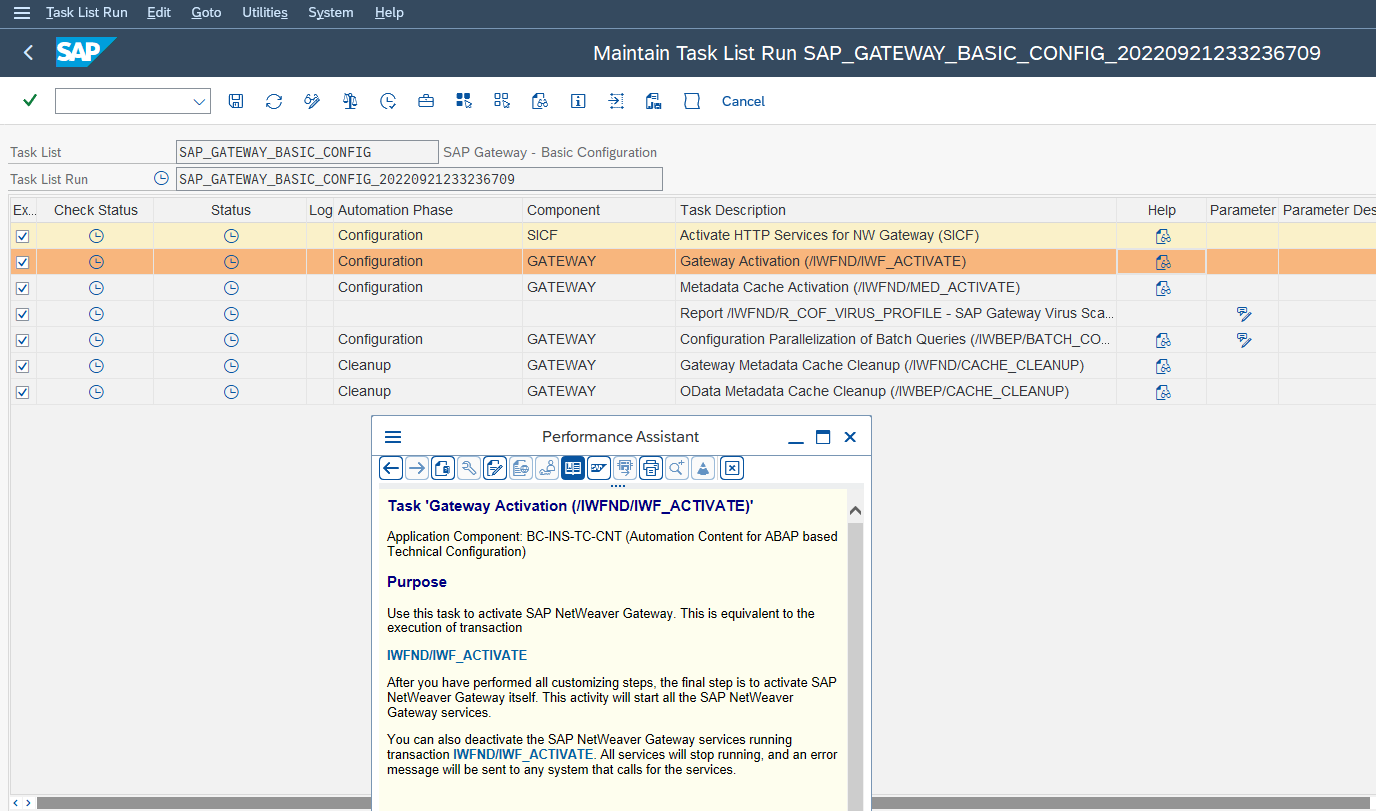The width and height of the screenshot is (1376, 811).
Task: Open the Help menu
Action: (389, 13)
